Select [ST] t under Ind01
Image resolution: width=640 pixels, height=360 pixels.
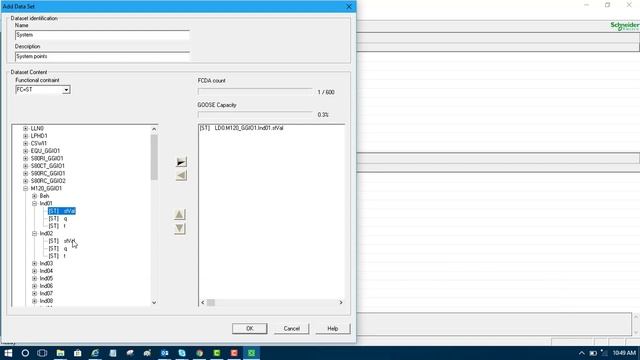click(x=57, y=226)
